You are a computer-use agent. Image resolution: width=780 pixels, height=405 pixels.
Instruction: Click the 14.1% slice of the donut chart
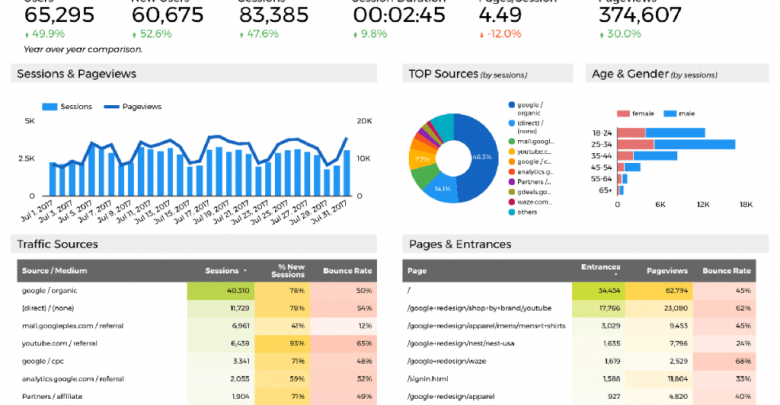click(x=442, y=190)
